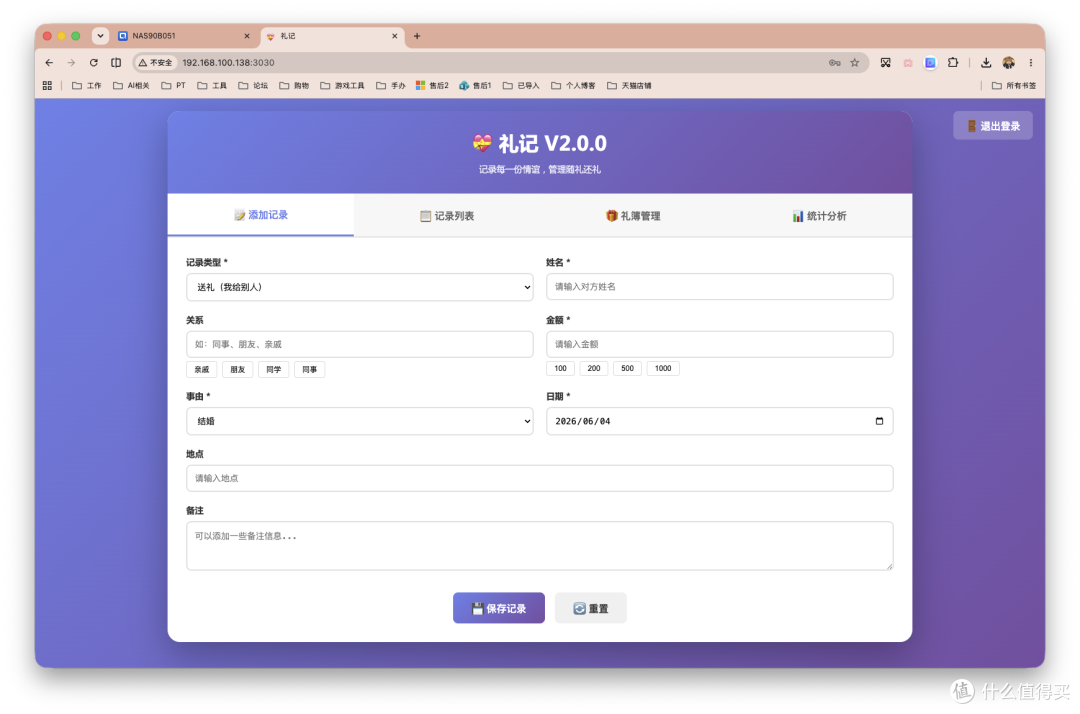Click the 关系 relationship input field
Image resolution: width=1080 pixels, height=714 pixels.
point(360,344)
